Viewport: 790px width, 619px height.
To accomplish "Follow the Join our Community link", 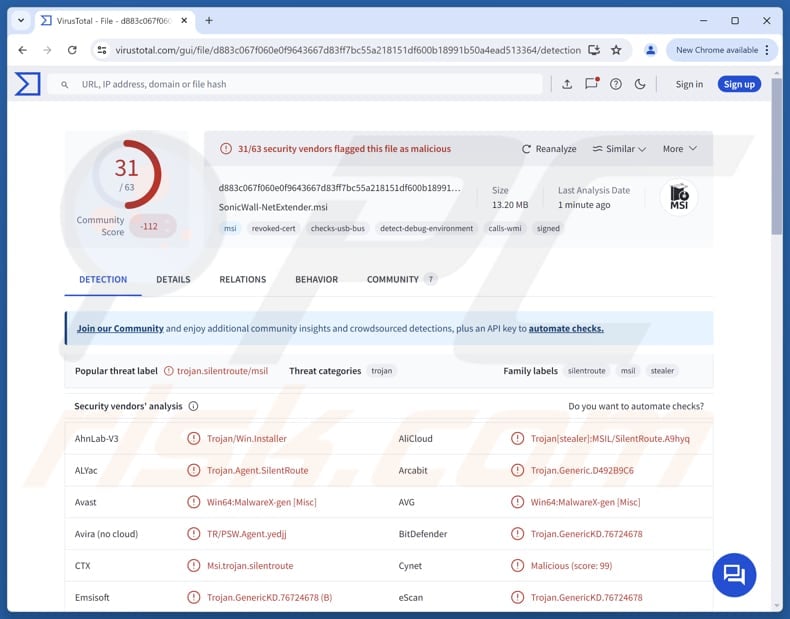I will tap(120, 328).
